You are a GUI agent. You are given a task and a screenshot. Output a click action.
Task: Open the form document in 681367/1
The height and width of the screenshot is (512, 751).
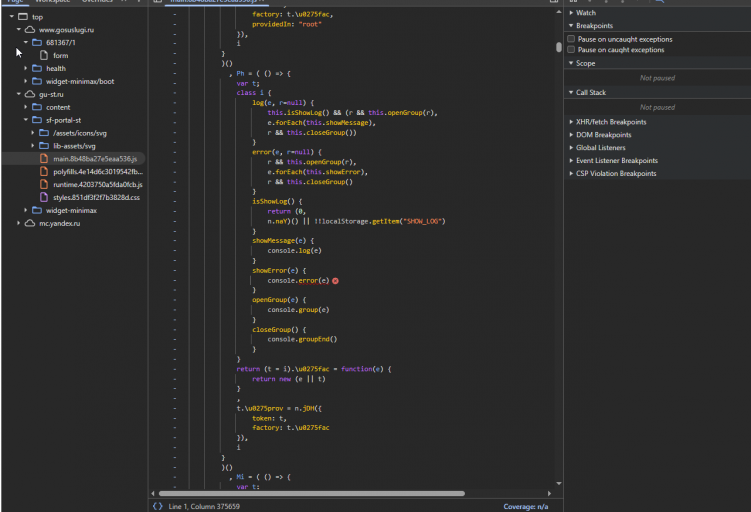pos(60,56)
